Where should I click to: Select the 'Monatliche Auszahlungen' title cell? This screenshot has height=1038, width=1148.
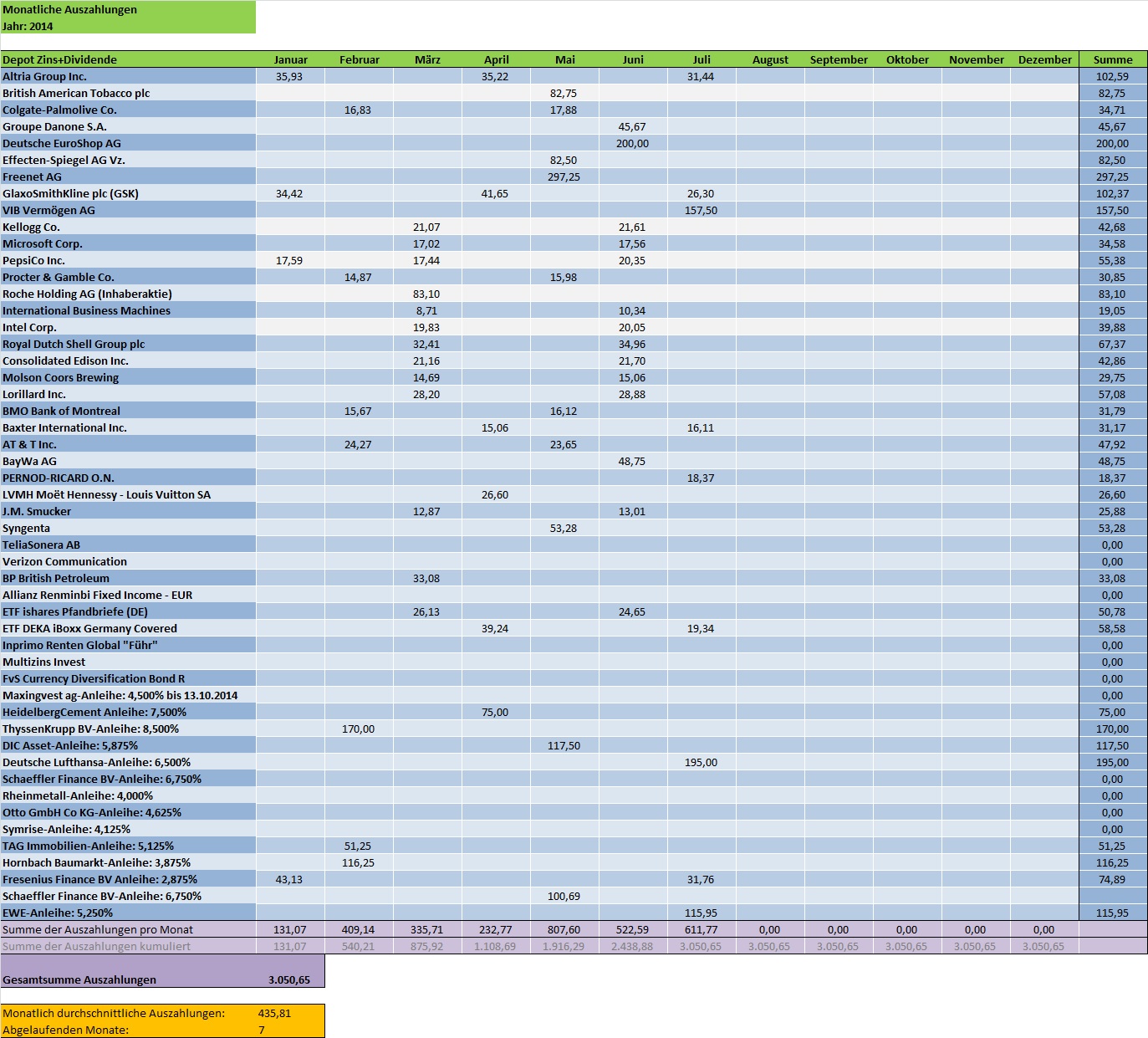[x=128, y=9]
